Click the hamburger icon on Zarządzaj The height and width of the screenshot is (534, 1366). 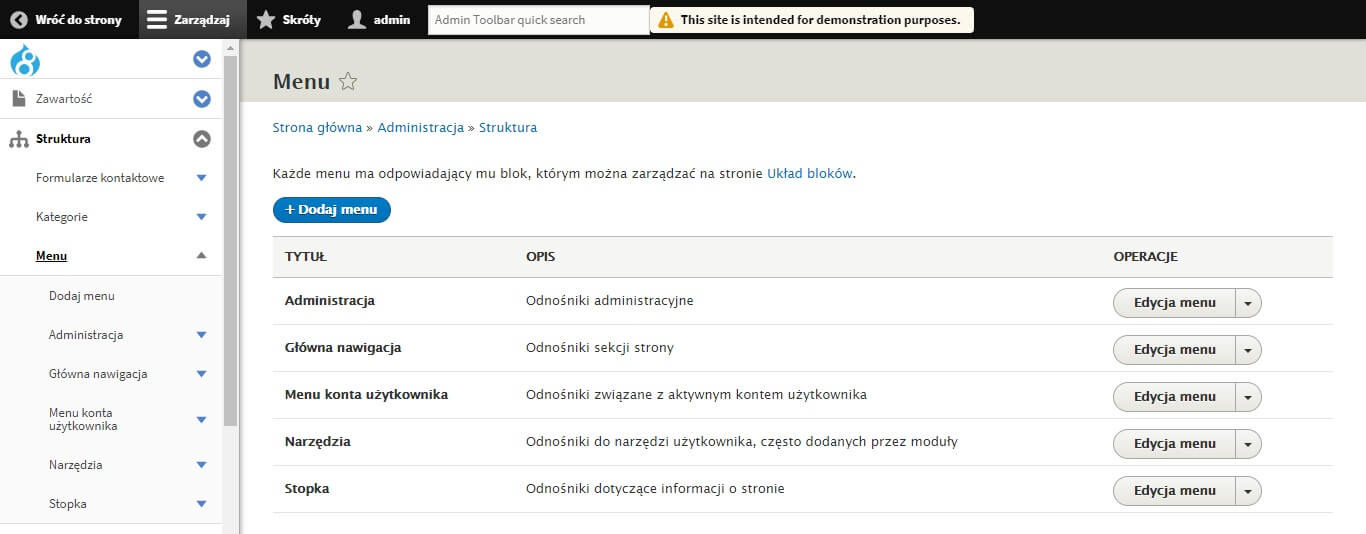(x=156, y=19)
